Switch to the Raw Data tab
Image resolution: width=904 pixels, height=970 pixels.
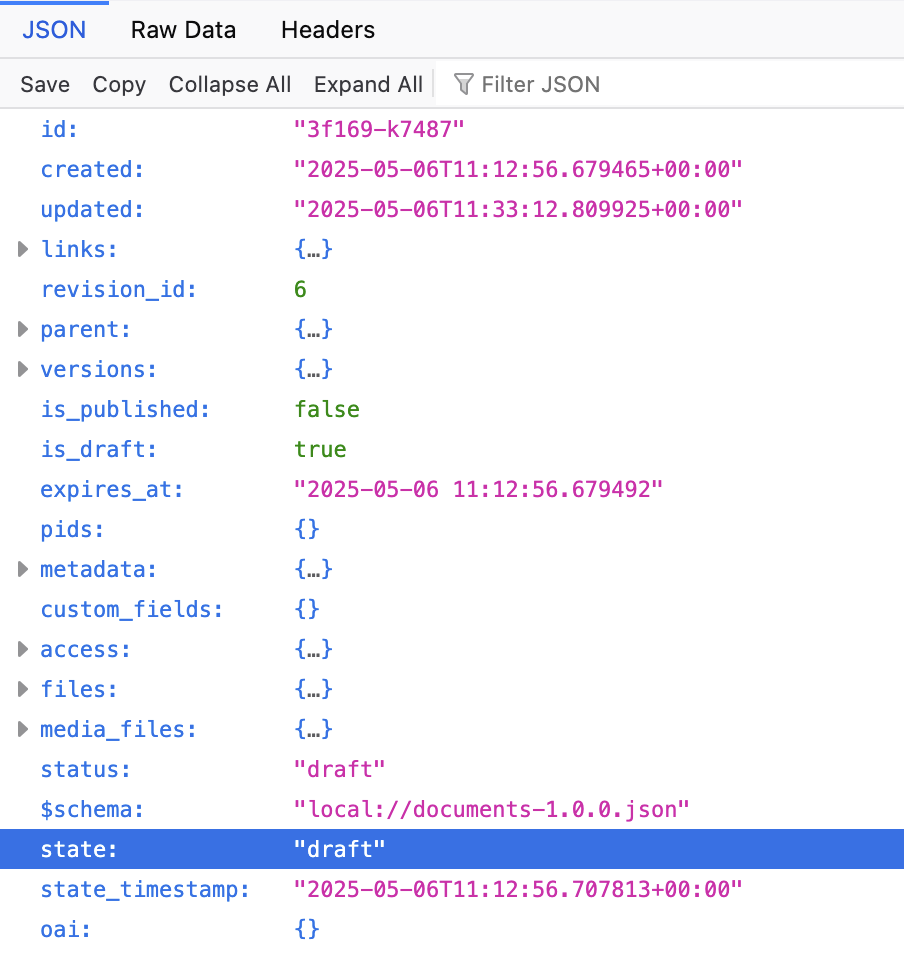tap(183, 30)
